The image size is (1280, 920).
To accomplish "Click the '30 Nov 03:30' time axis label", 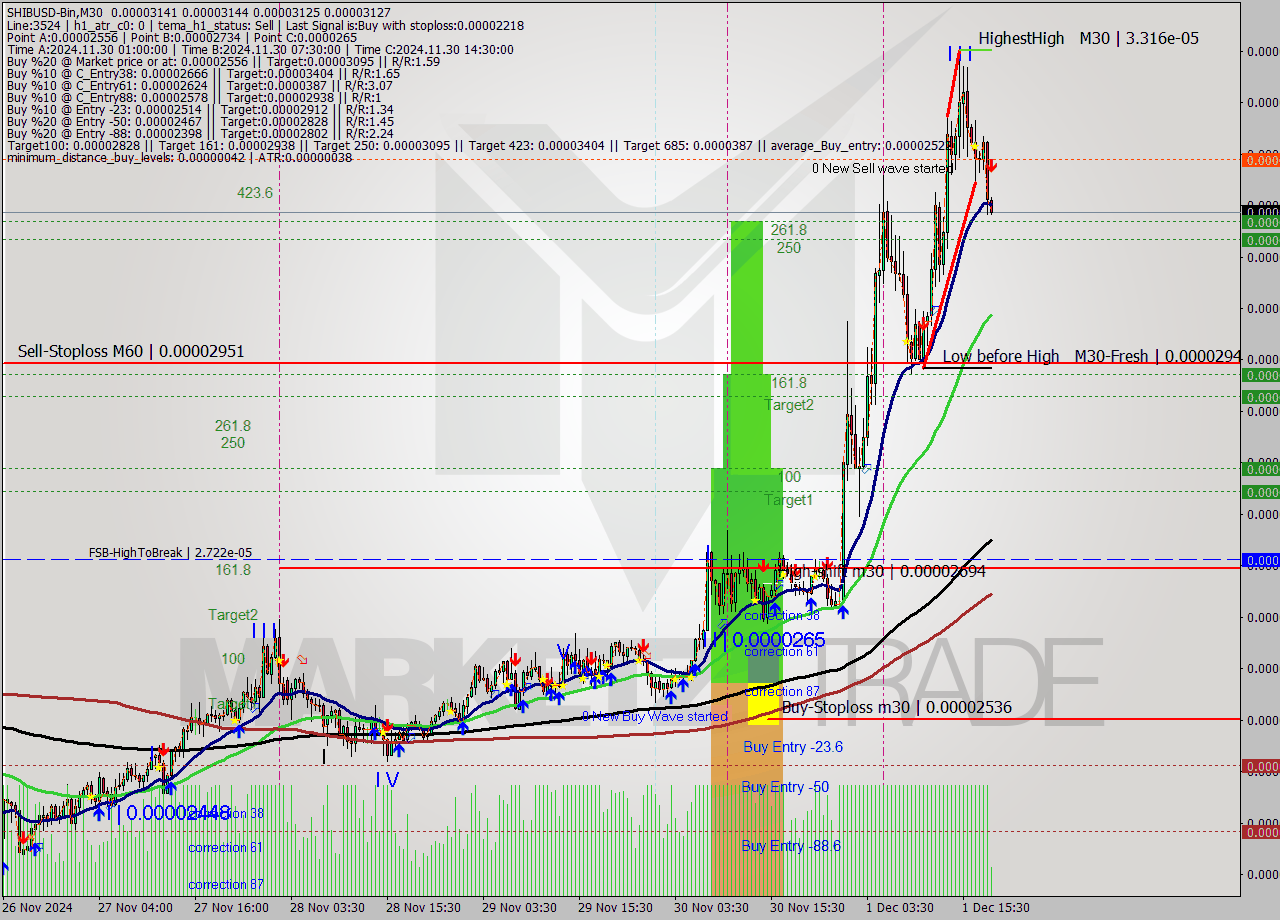I will point(711,908).
